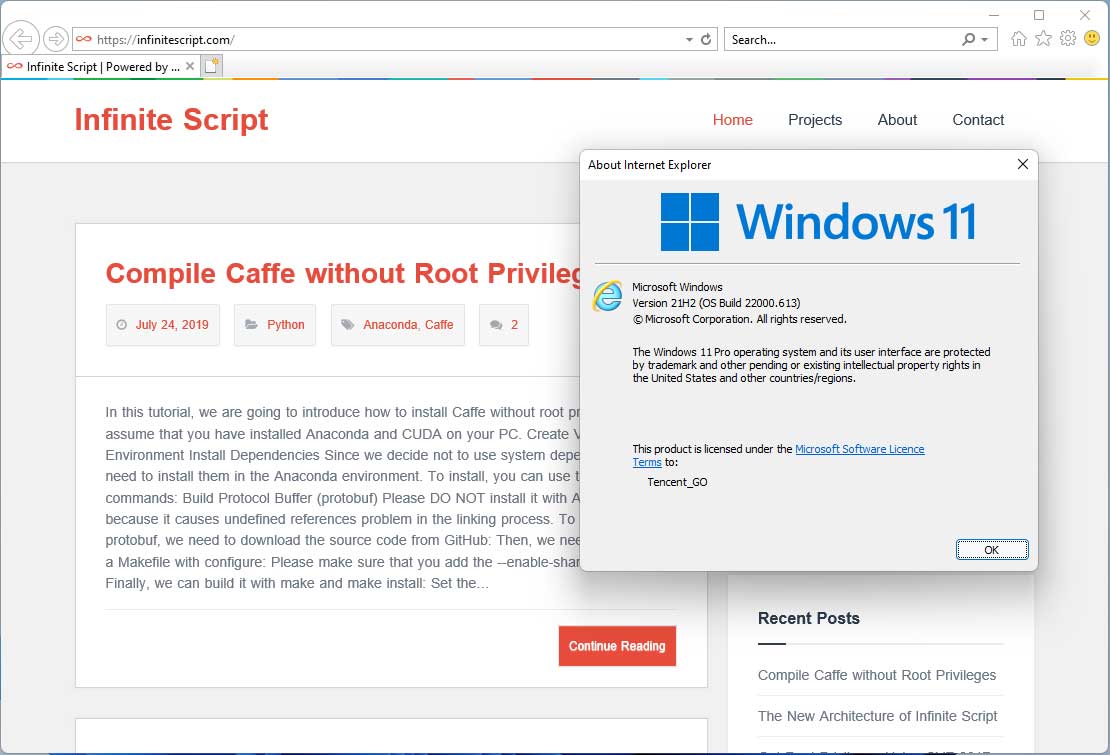
Task: Click the Search... input box
Action: pos(842,40)
